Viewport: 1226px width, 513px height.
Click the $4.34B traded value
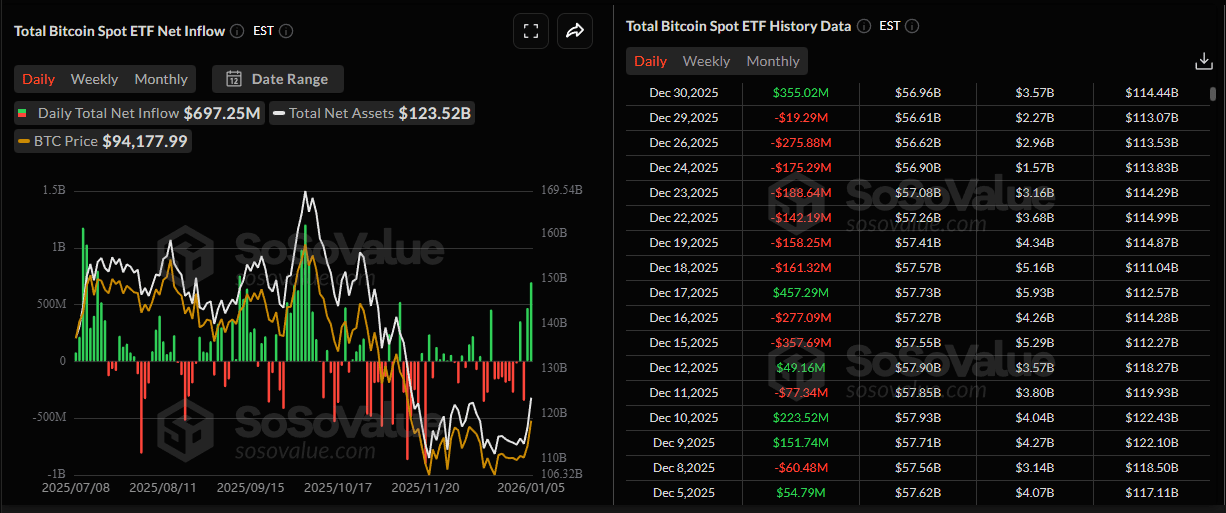[x=1034, y=243]
